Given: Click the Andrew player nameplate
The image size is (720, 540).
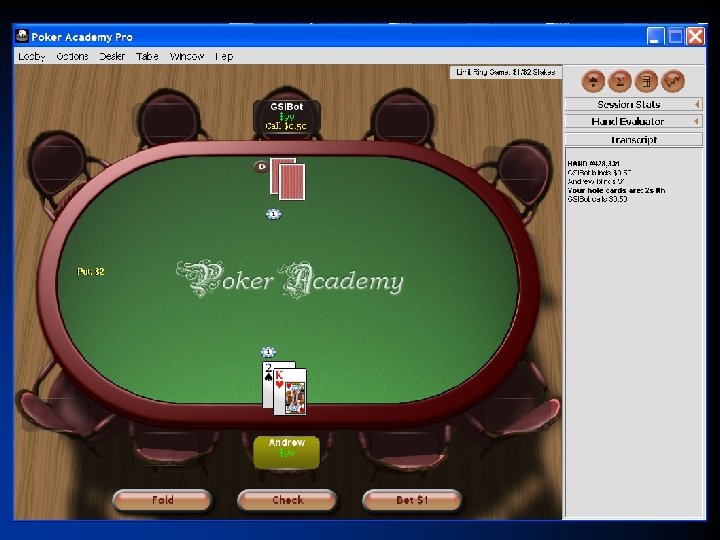Looking at the screenshot, I should (287, 452).
